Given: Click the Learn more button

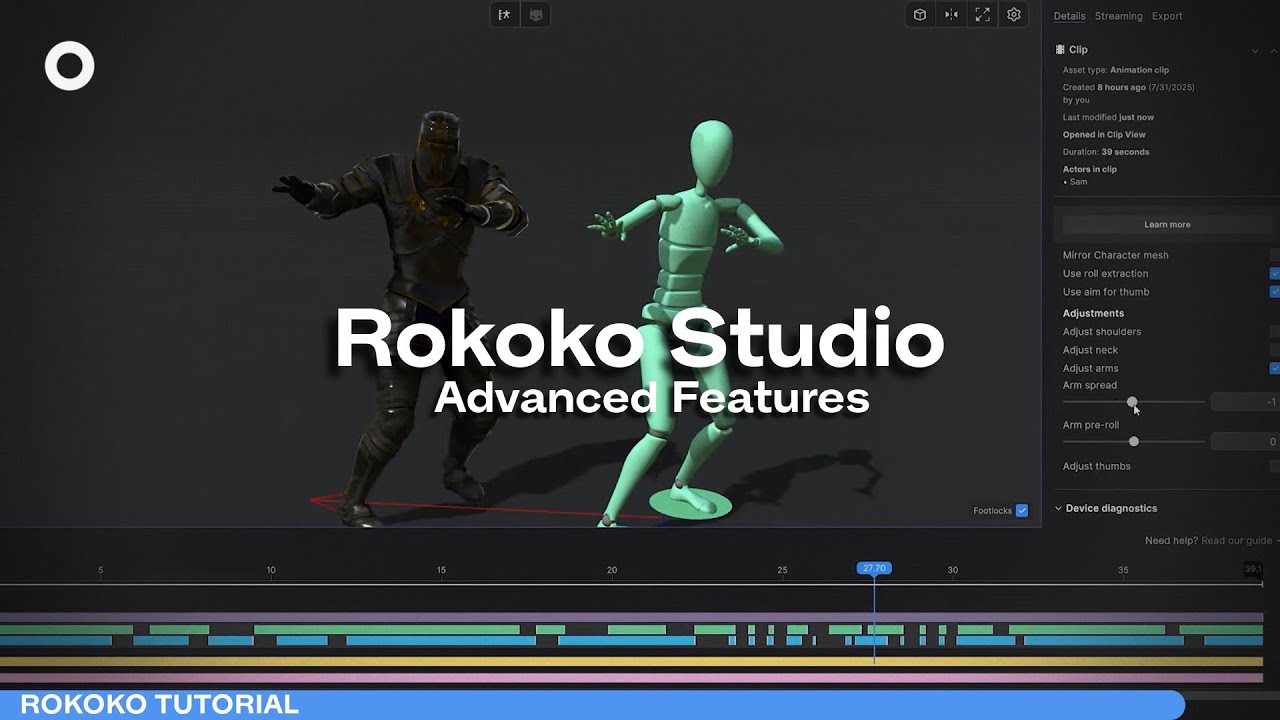Looking at the screenshot, I should pyautogui.click(x=1167, y=225).
